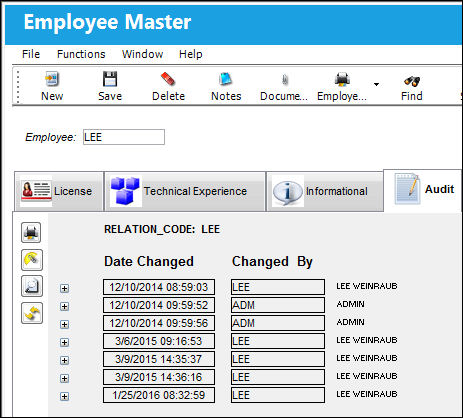Switch to the Informational tab
463x418 pixels.
(x=324, y=191)
